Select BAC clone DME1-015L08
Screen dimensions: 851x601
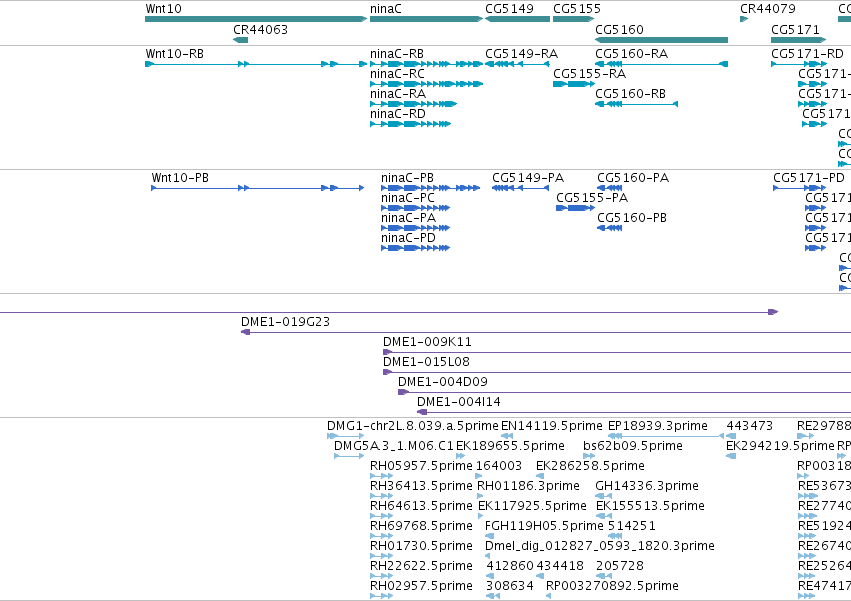coord(617,372)
